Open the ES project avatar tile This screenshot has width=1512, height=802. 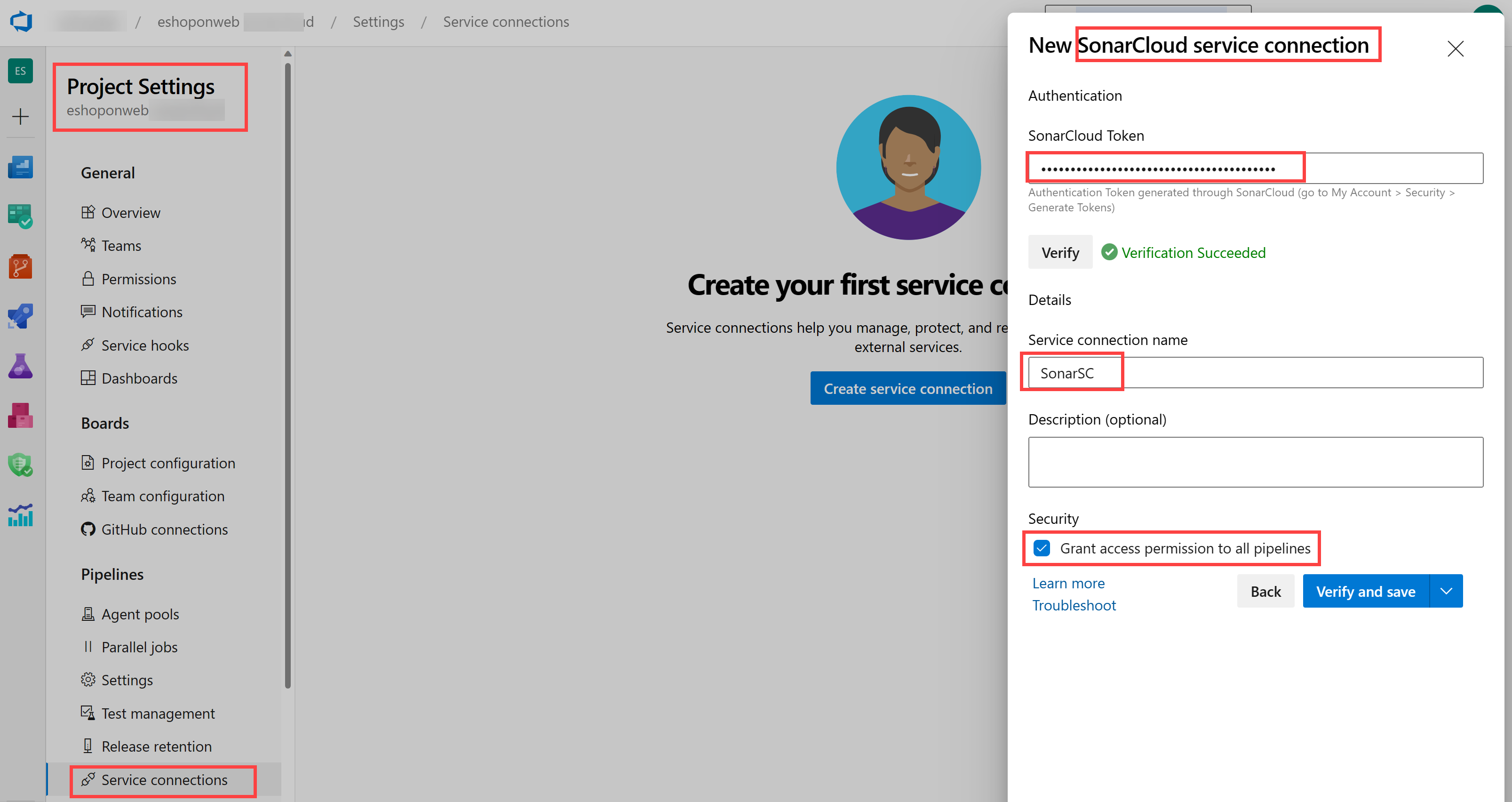point(21,71)
